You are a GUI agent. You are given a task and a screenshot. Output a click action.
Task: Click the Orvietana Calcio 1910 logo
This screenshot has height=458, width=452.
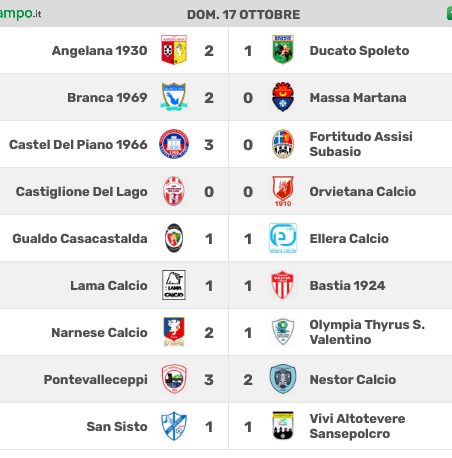[x=283, y=191]
